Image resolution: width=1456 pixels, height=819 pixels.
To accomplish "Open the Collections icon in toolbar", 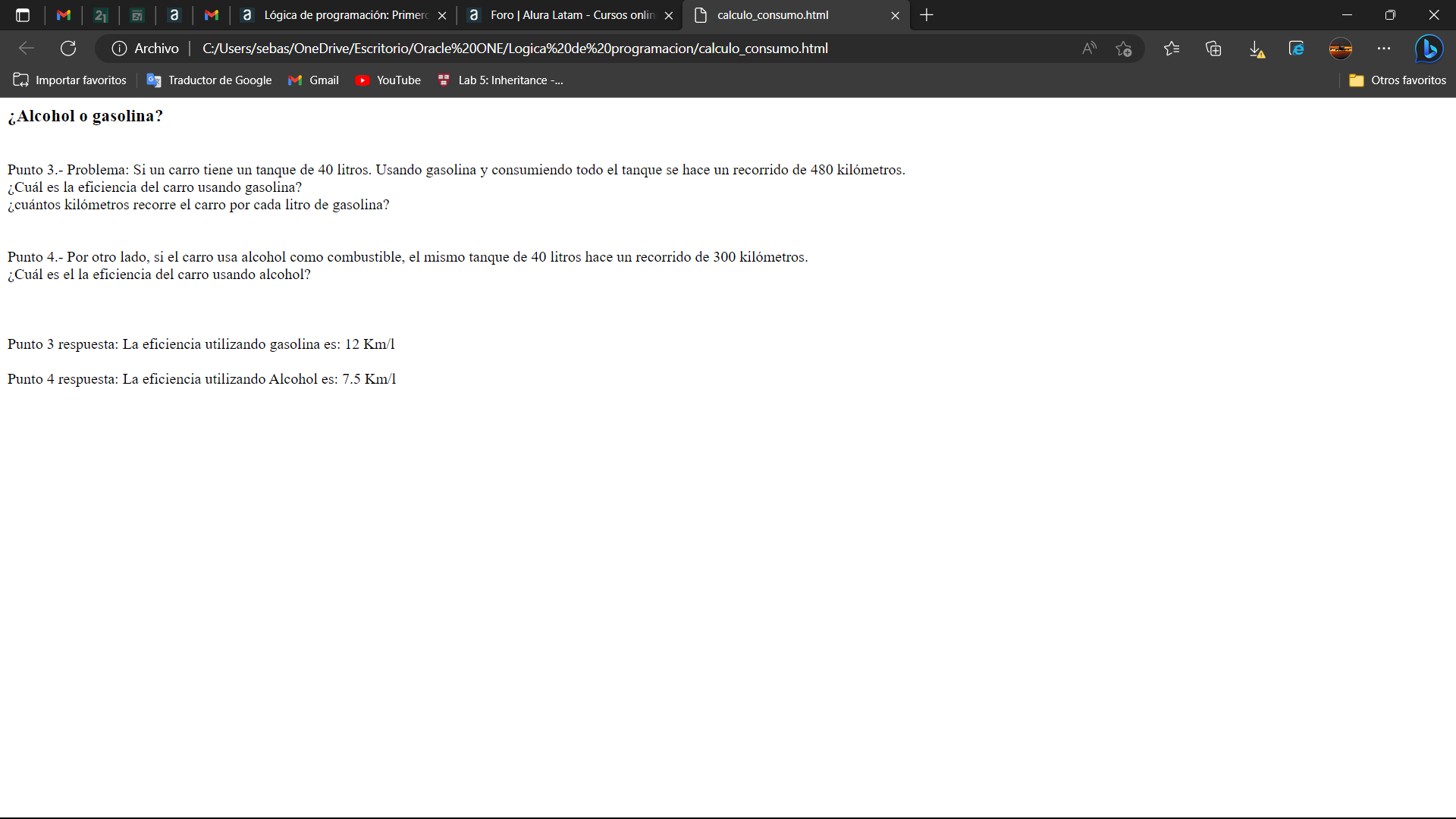I will point(1213,49).
